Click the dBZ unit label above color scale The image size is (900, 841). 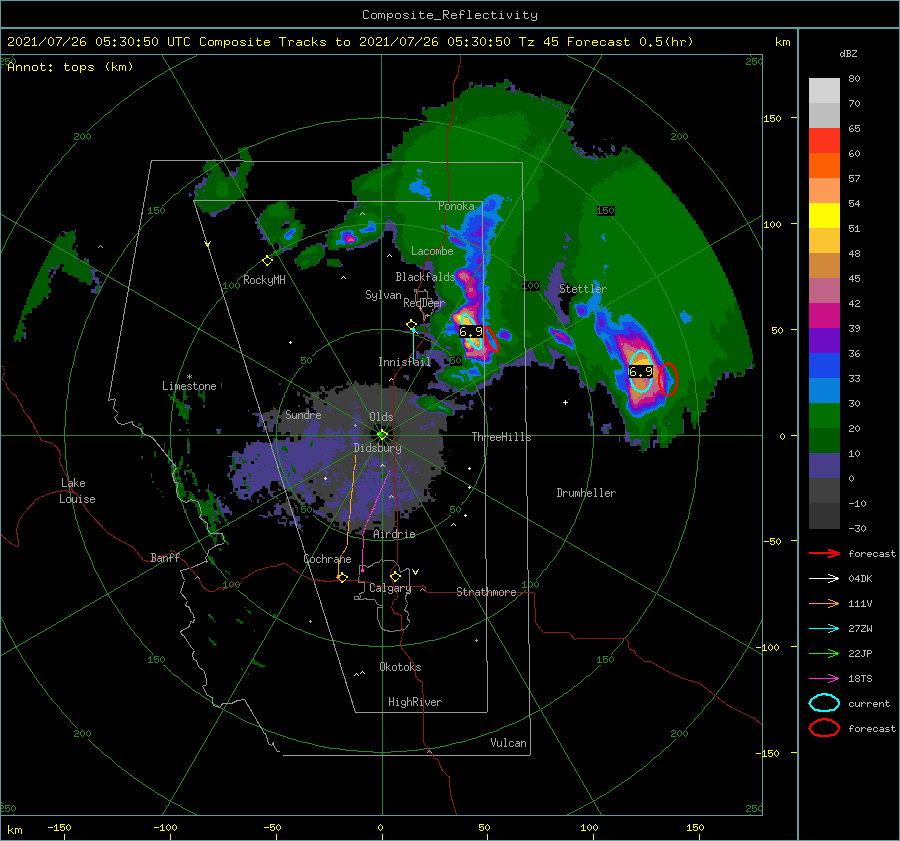pyautogui.click(x=848, y=53)
